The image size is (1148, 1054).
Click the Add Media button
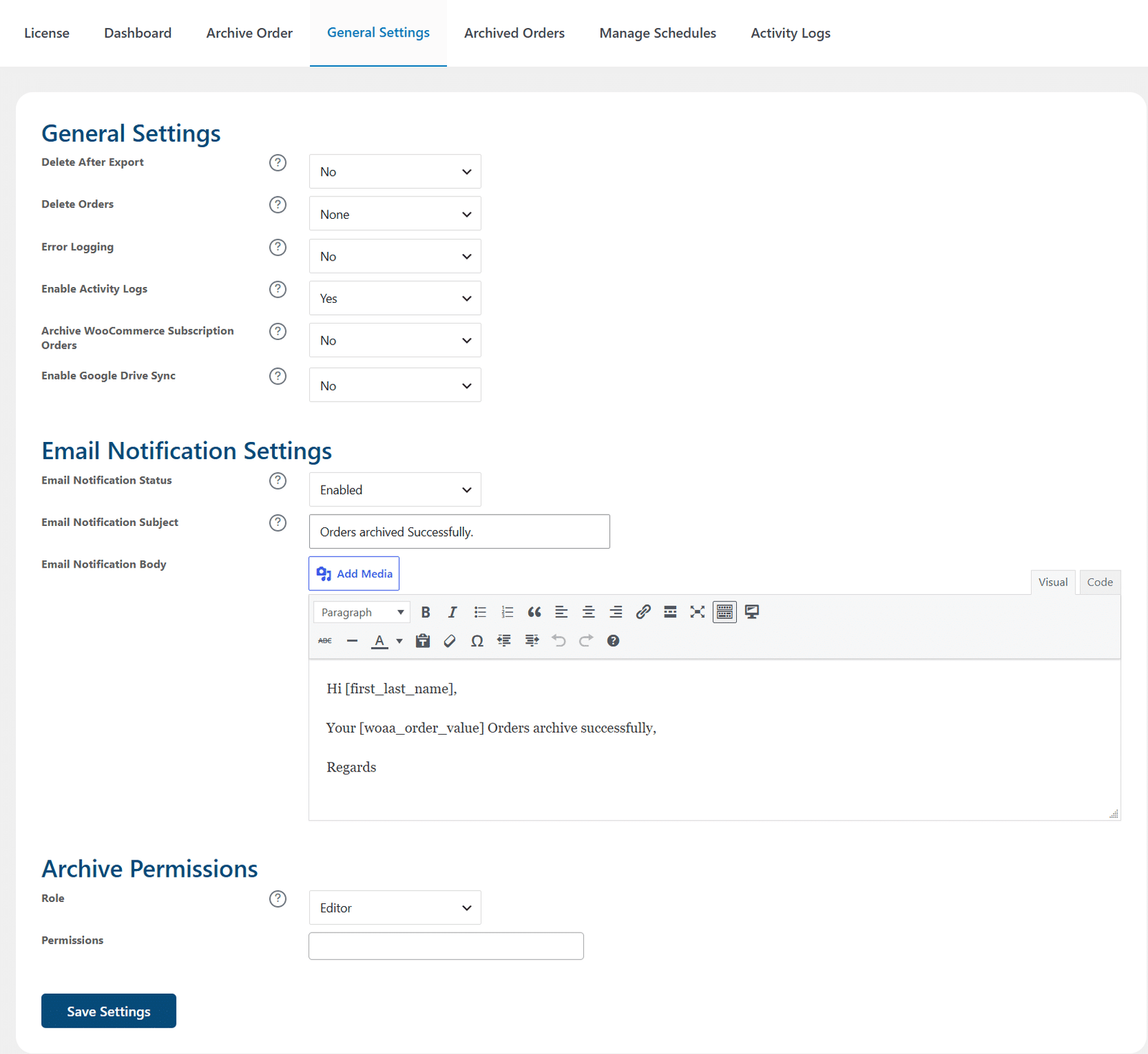click(x=354, y=573)
